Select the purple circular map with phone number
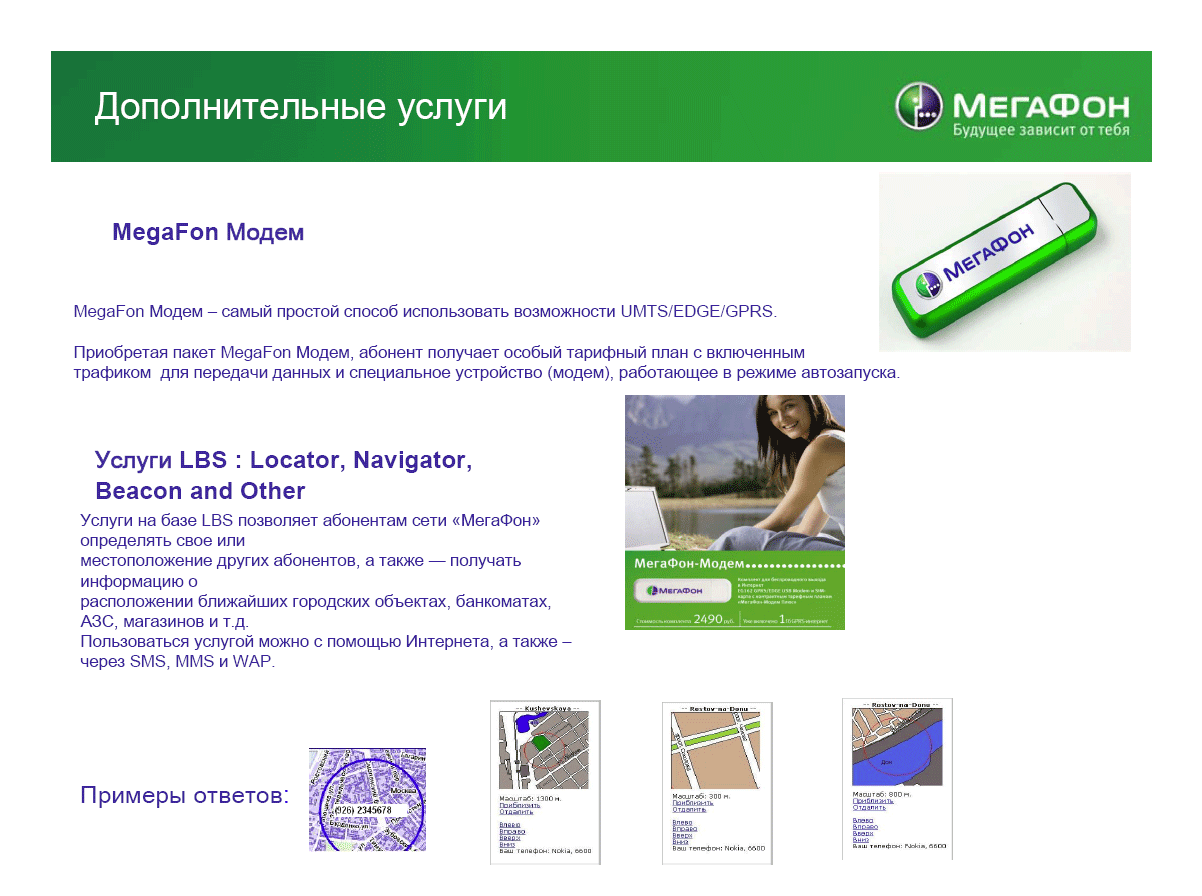Screen dimensions: 1202x896 pos(367,799)
